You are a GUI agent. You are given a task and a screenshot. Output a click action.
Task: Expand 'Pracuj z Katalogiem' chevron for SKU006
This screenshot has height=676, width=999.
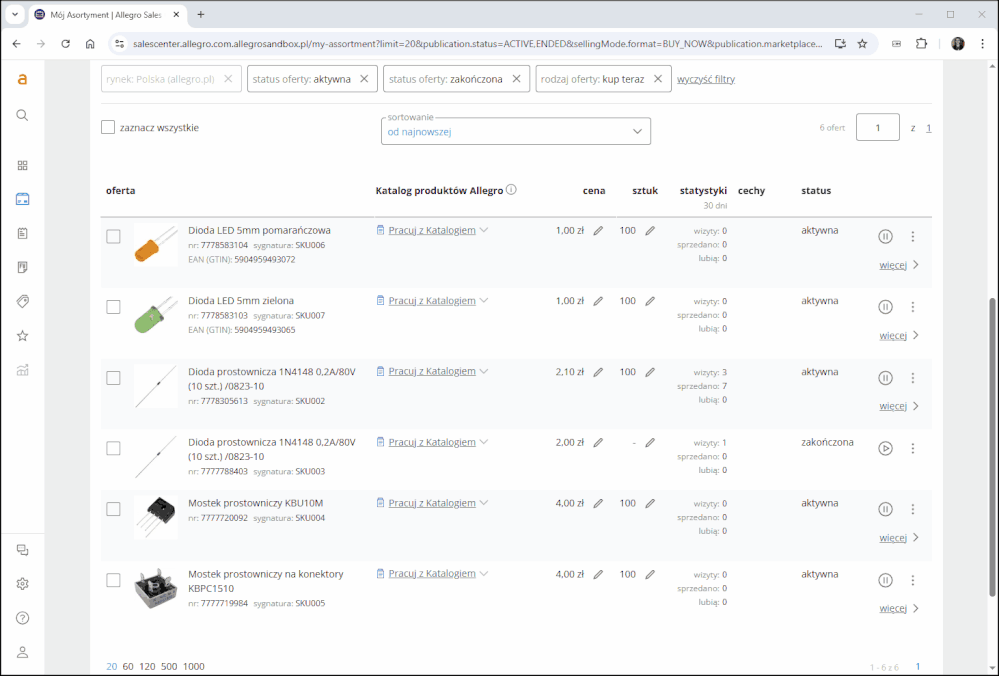484,230
